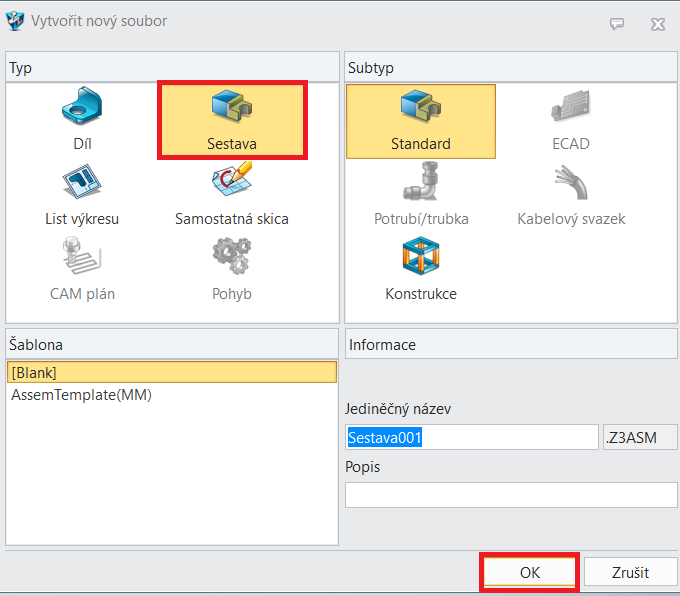Viewport: 680px width, 596px height.
Task: Select the Standard subtype
Action: tap(421, 121)
